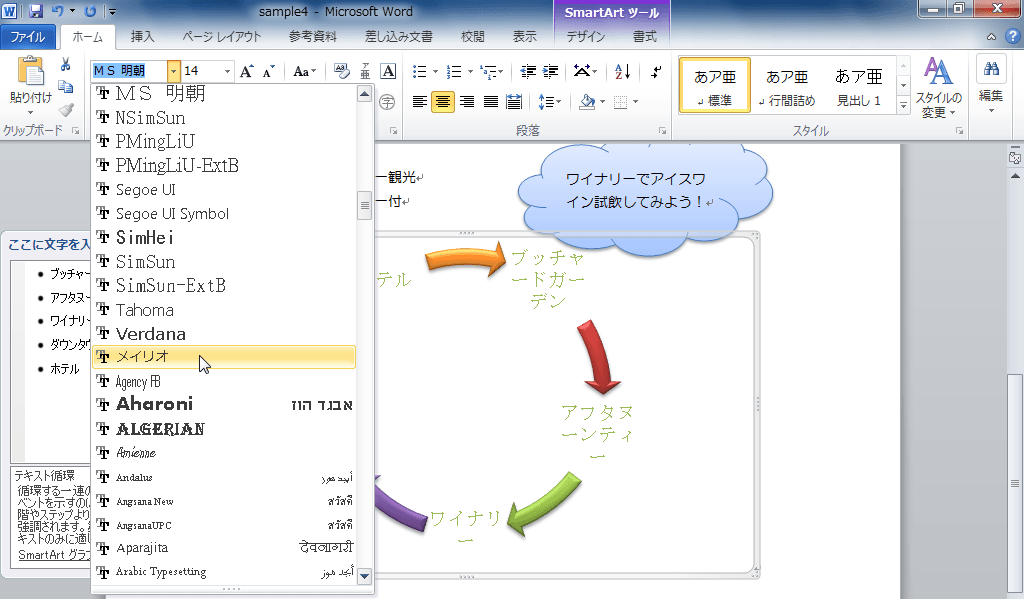Open the font size 14 dropdown
This screenshot has width=1024, height=599.
point(227,71)
